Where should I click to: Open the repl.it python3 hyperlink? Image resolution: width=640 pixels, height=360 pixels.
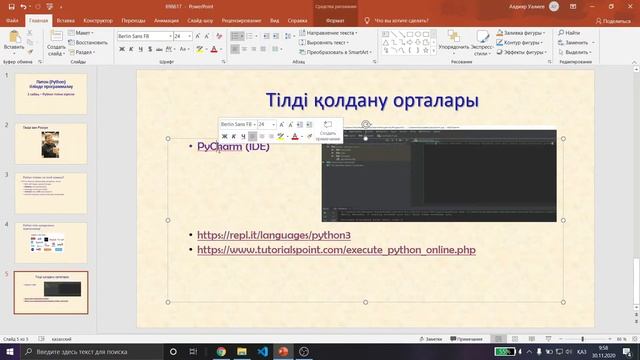[x=274, y=235]
